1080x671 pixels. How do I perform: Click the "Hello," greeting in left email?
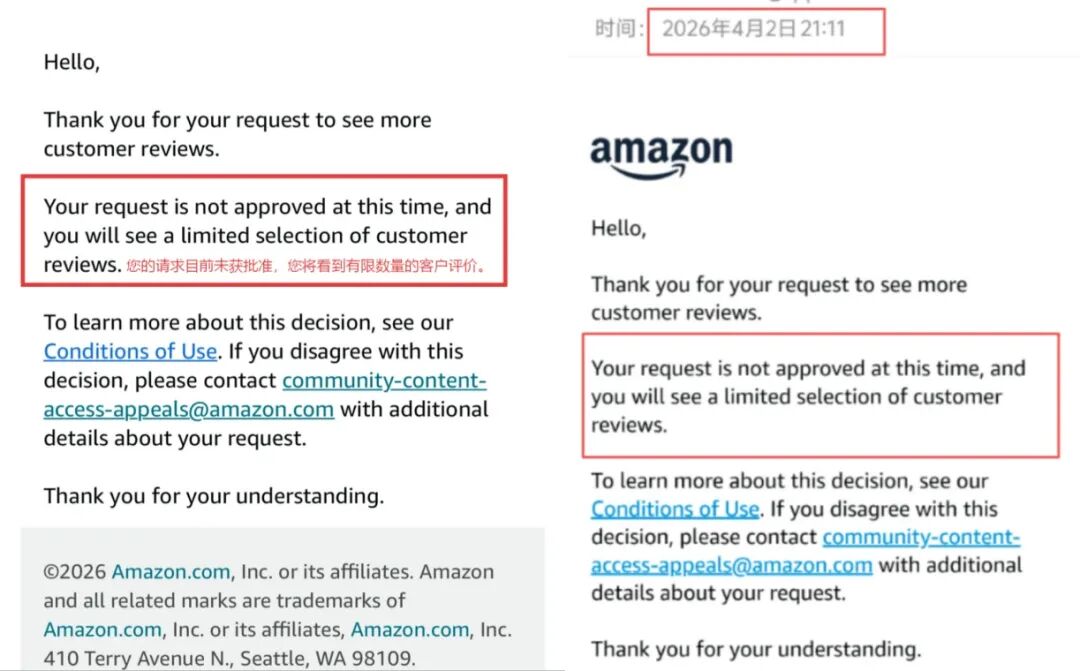pos(72,62)
